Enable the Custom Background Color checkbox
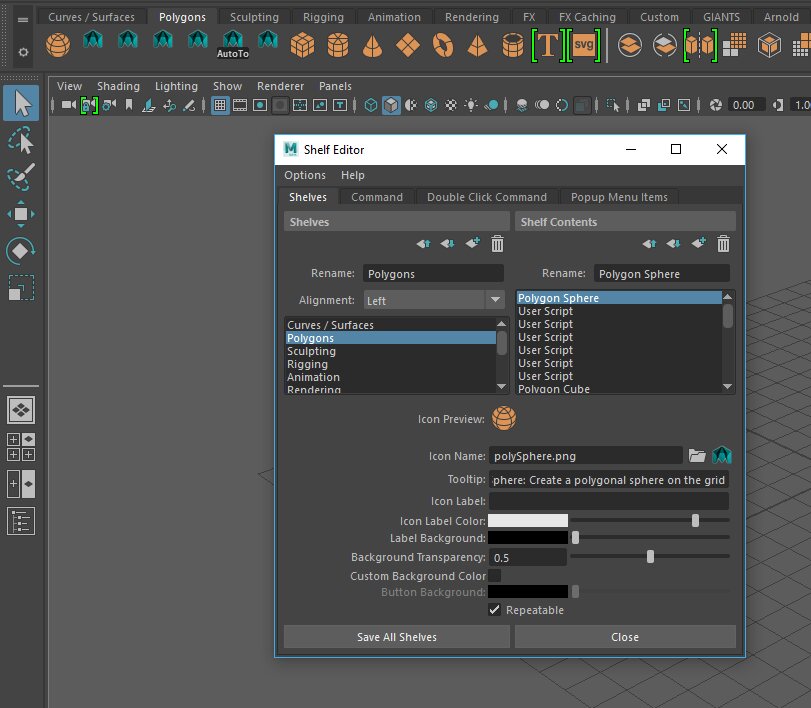The height and width of the screenshot is (708, 811). click(x=494, y=576)
